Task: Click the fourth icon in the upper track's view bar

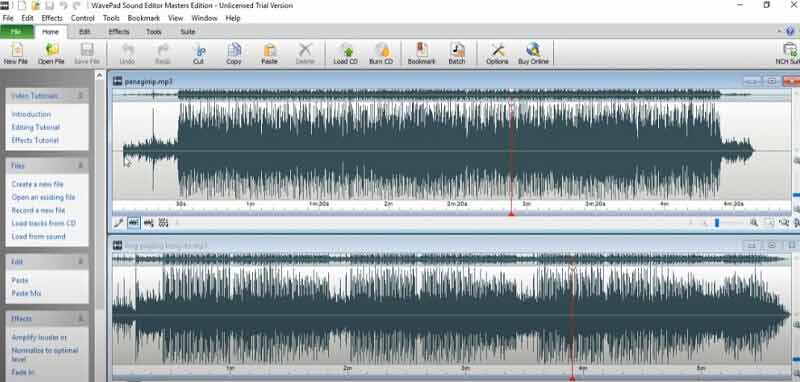Action: [163, 222]
